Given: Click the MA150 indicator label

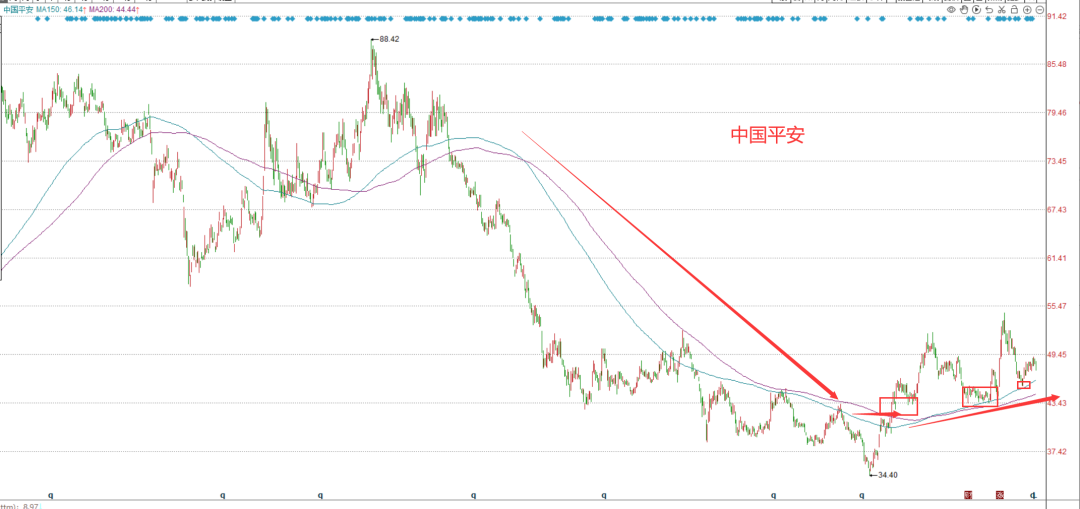Looking at the screenshot, I should [x=61, y=10].
